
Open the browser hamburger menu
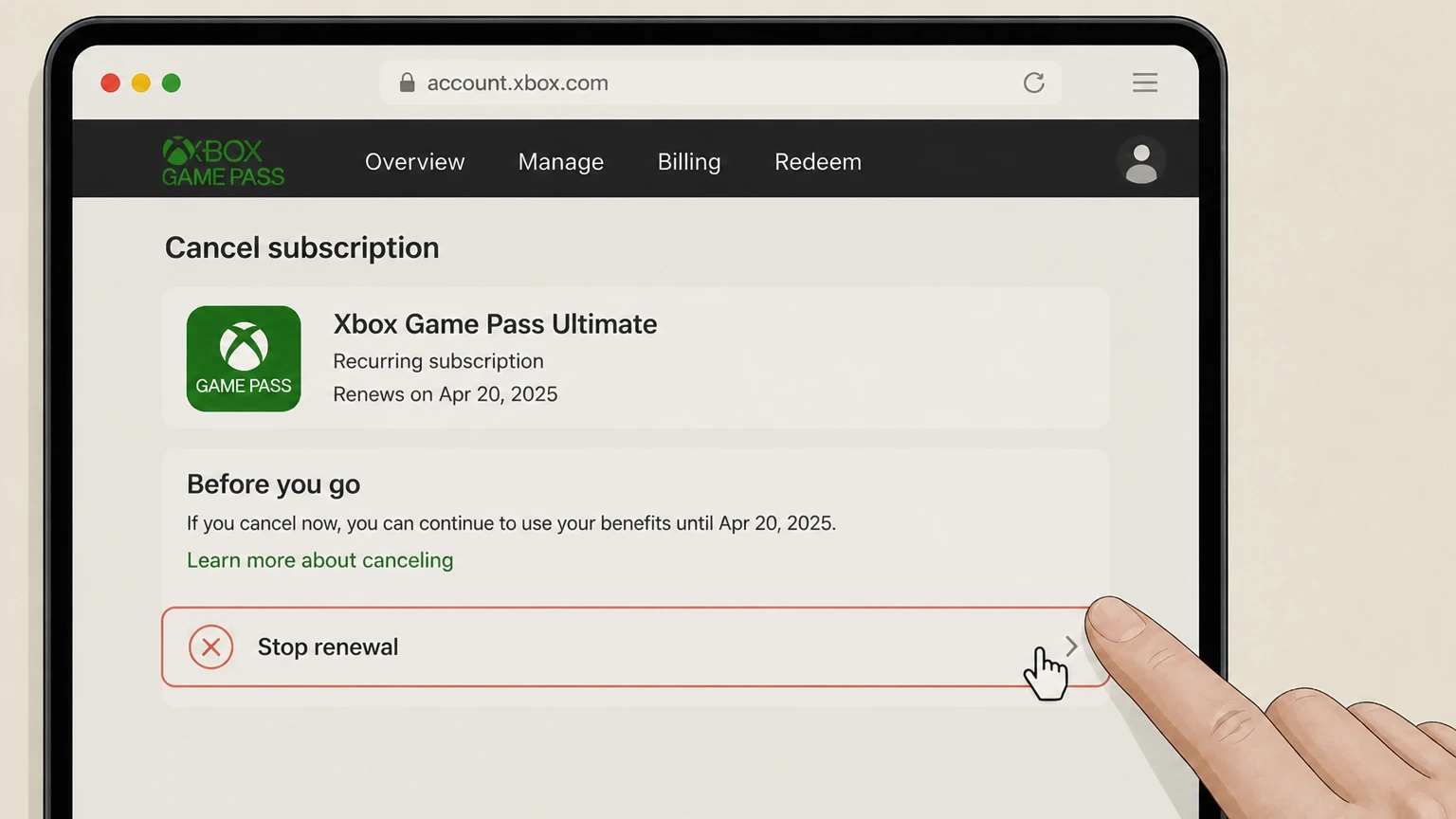tap(1145, 82)
